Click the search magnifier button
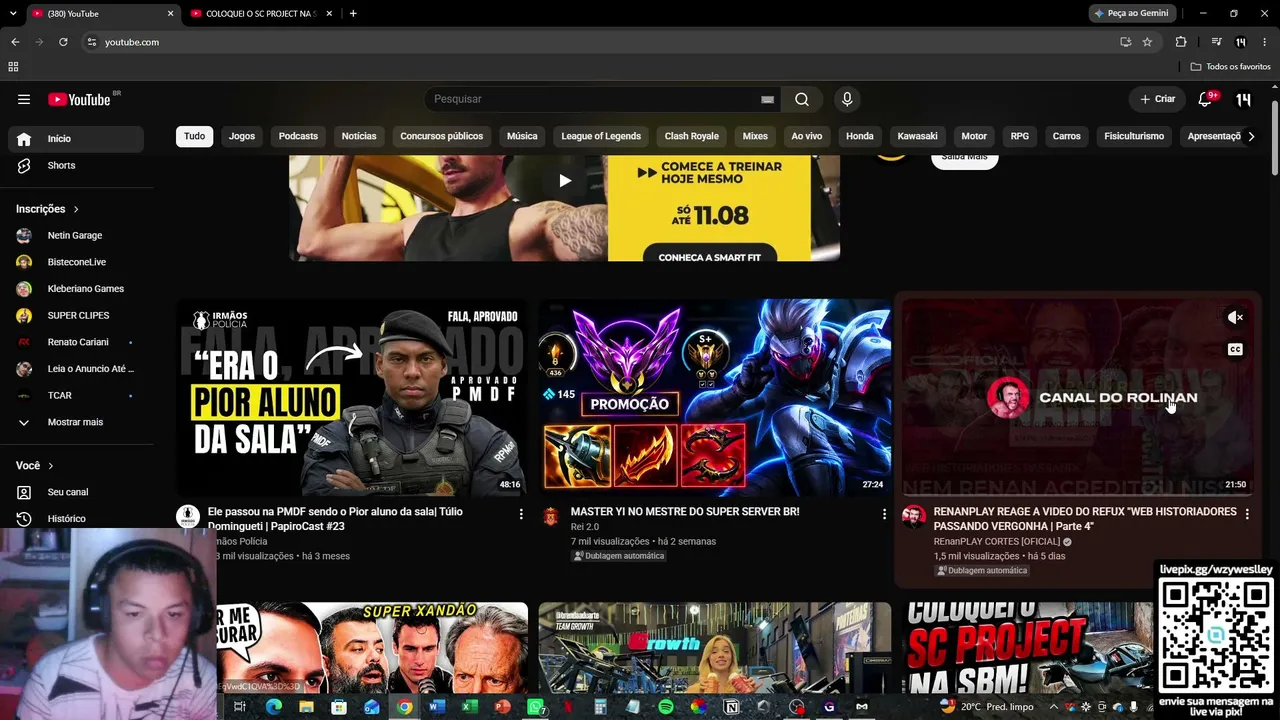Viewport: 1280px width, 720px height. 802,99
